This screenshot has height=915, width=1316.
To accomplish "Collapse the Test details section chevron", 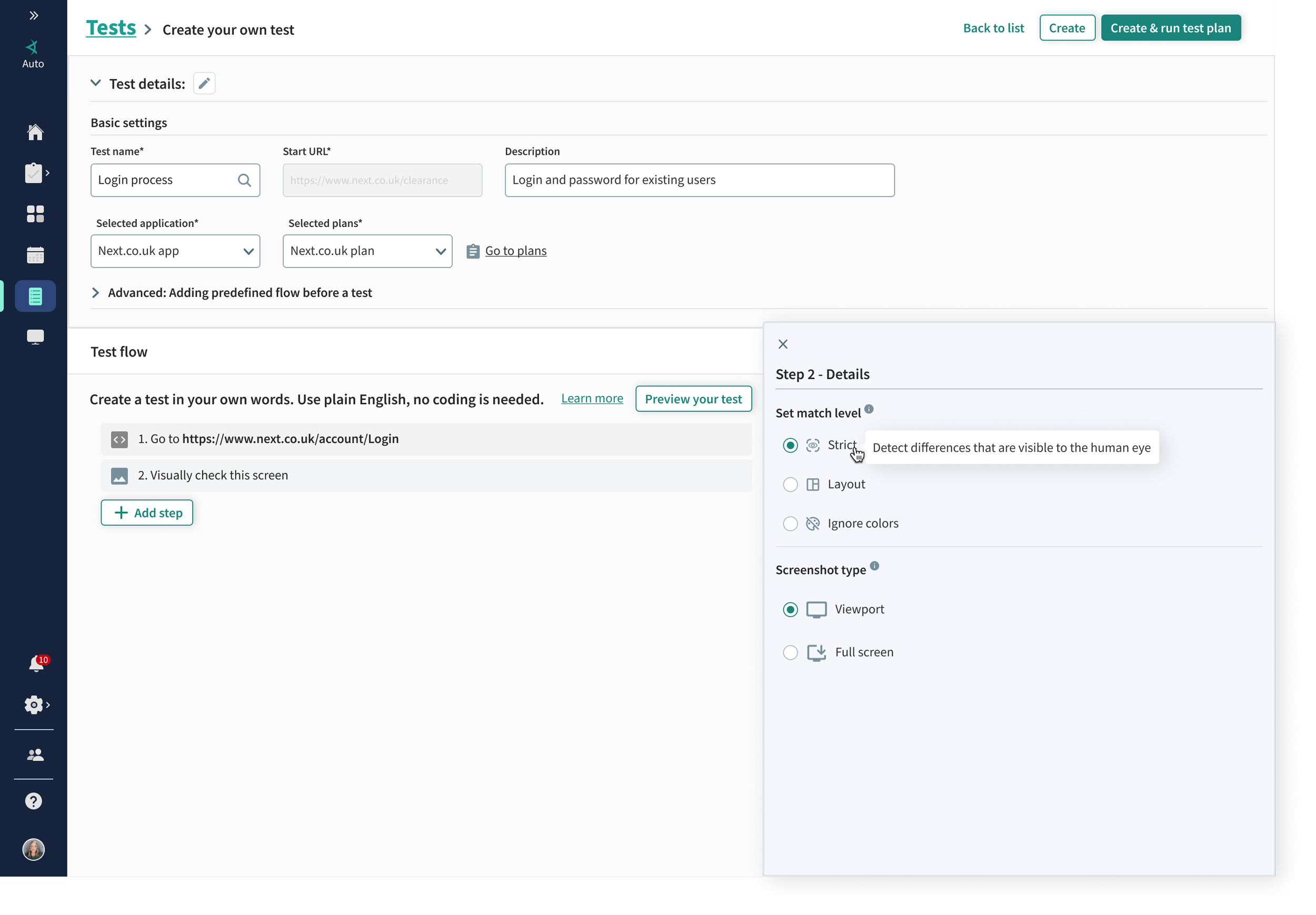I will click(96, 83).
